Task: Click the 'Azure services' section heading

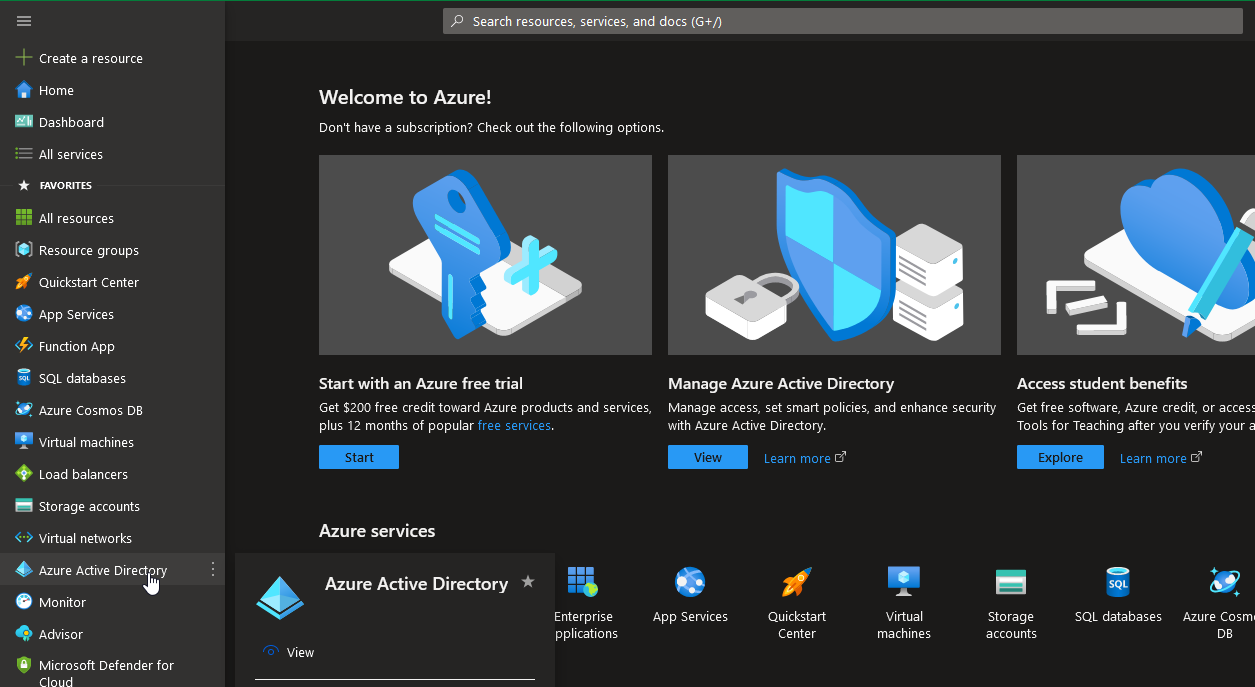Action: tap(377, 531)
